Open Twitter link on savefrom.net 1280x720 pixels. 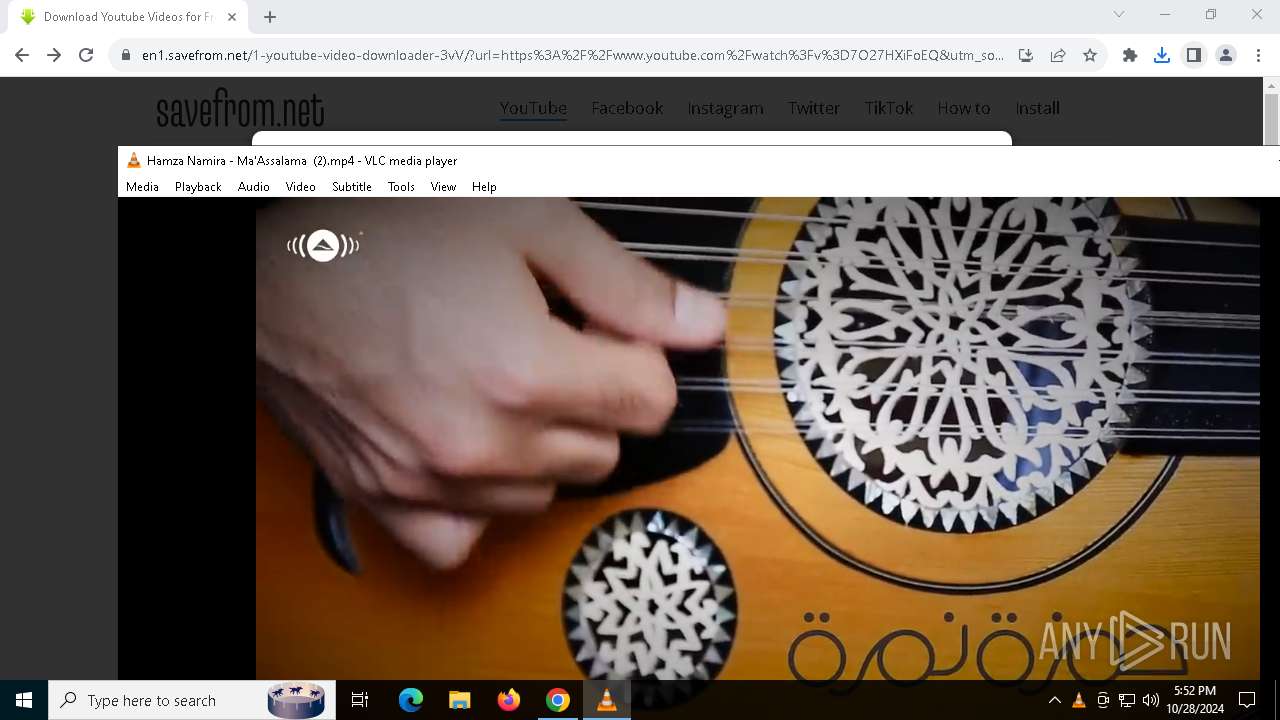(x=813, y=108)
